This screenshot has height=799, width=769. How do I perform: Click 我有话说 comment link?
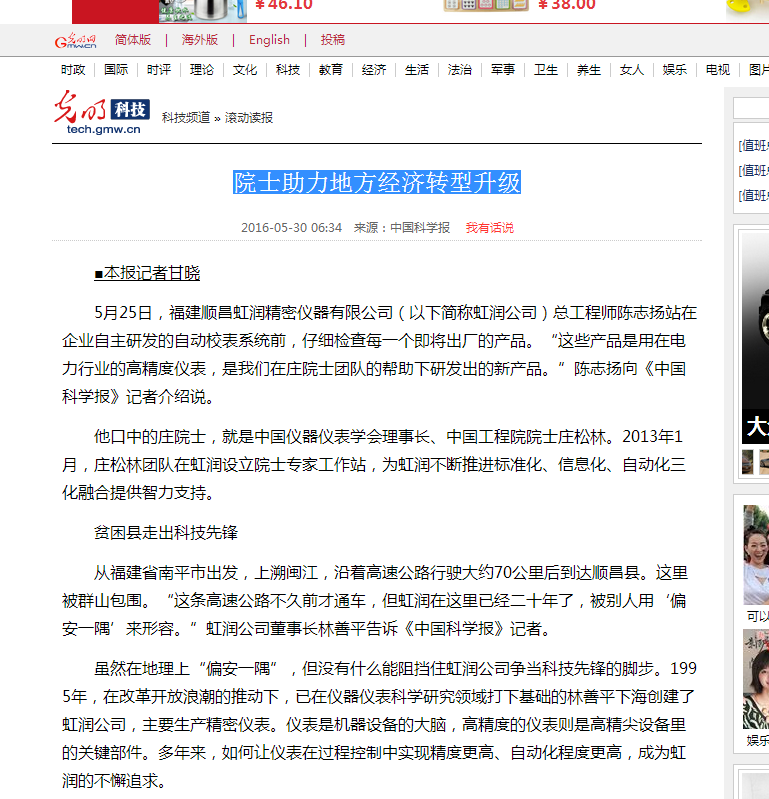click(489, 228)
